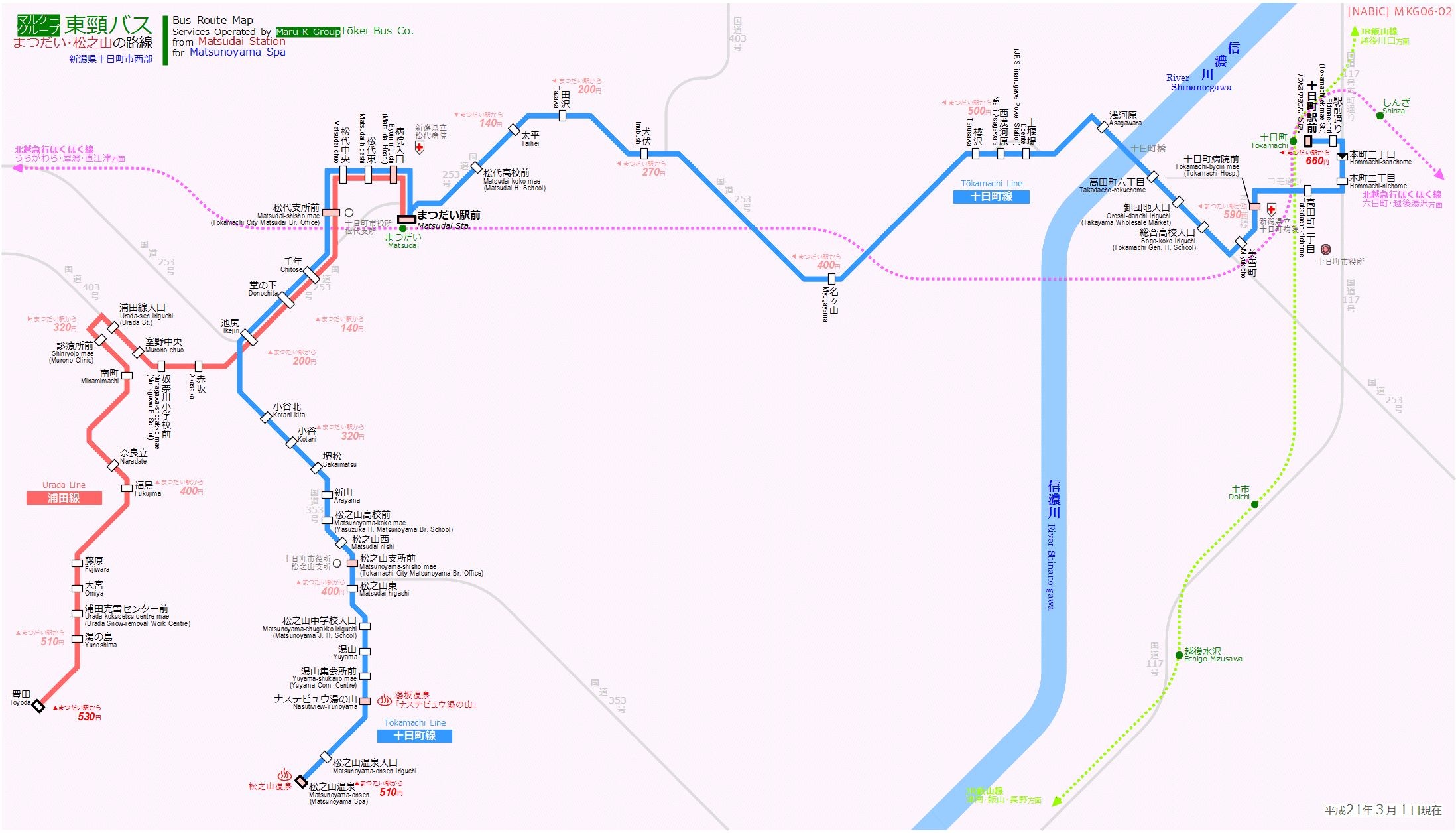Click the Taihei bus stop marker

514,129
